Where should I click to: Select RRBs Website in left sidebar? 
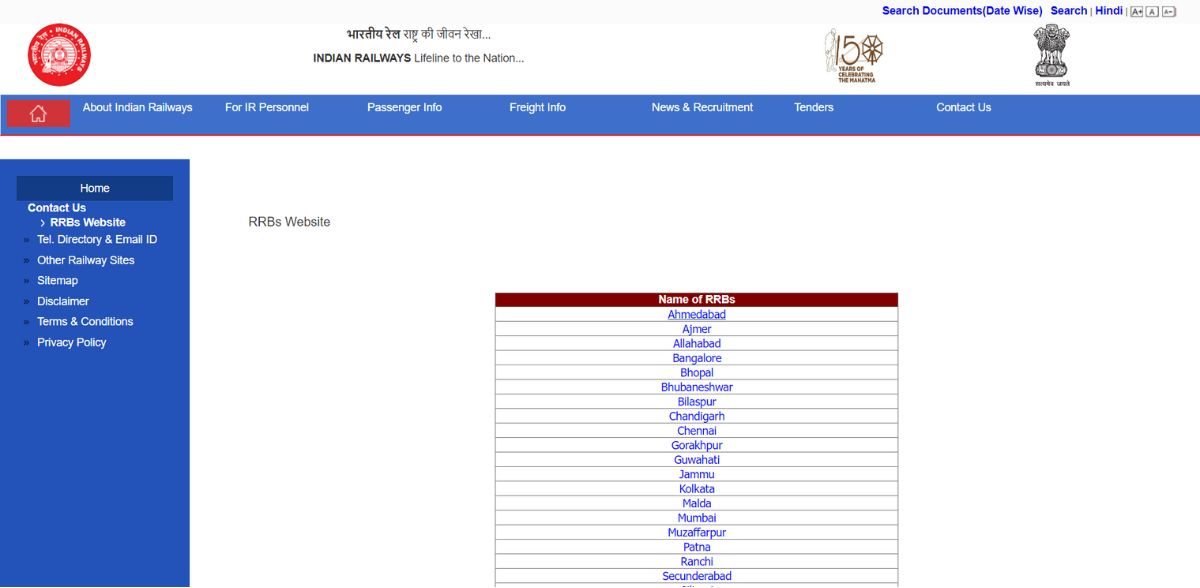(x=88, y=223)
